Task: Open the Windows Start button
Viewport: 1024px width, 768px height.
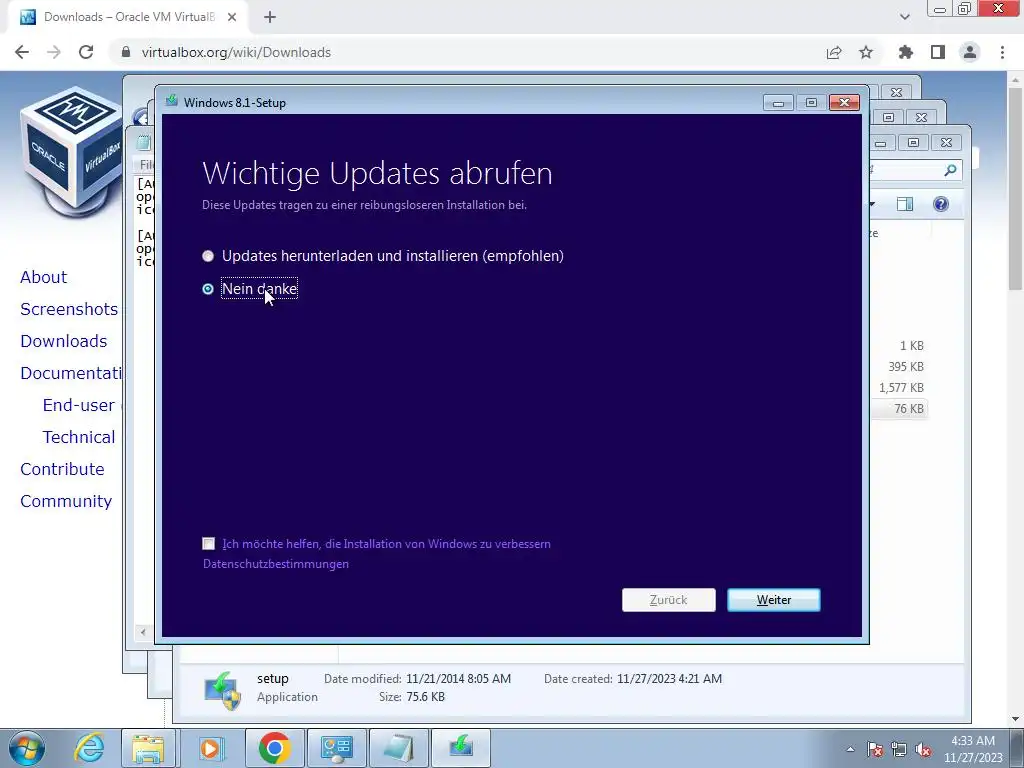Action: [27, 748]
